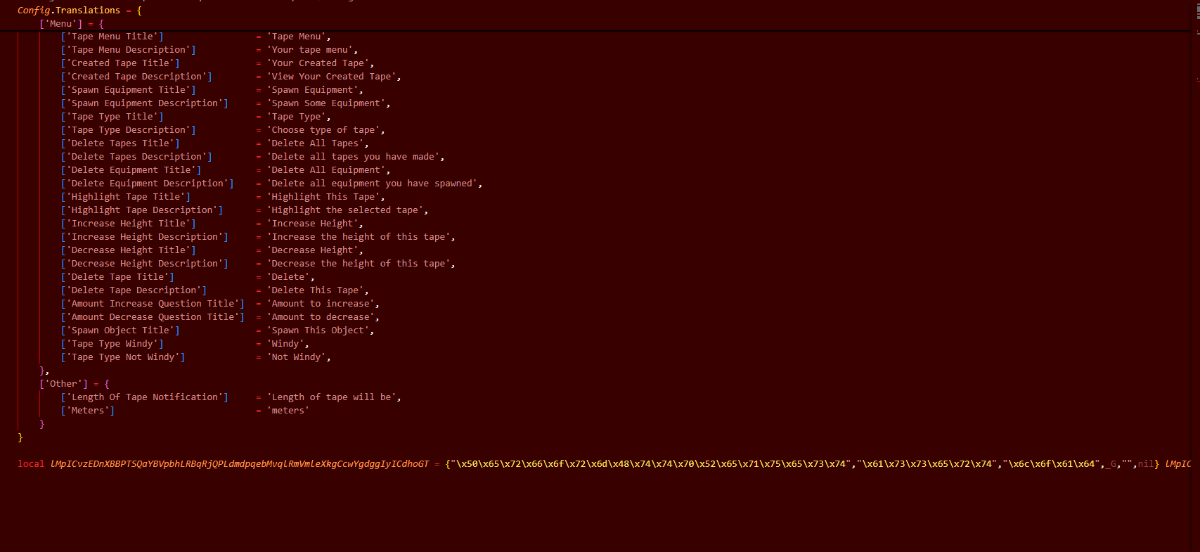Click the 'Increase Height' string value
1200x552 pixels.
(x=309, y=223)
